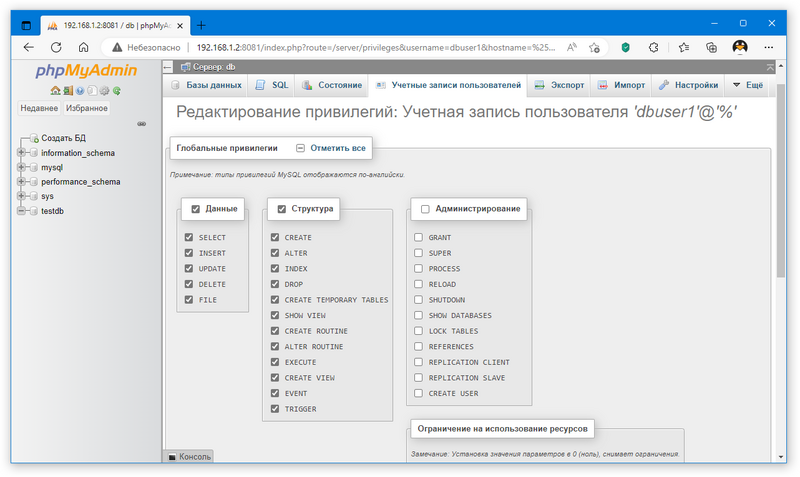Open the Состояние tab

click(332, 85)
